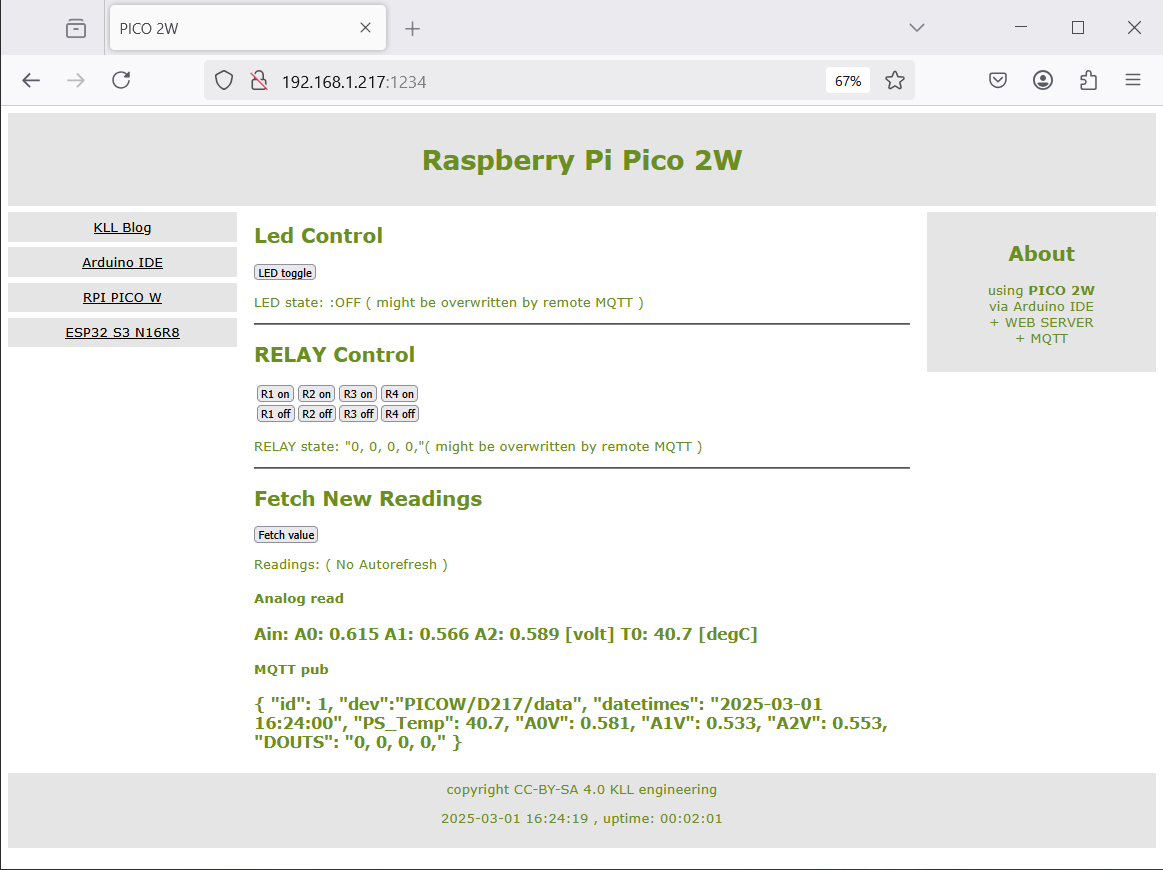Image resolution: width=1163 pixels, height=870 pixels.
Task: Click the LED toggle button
Action: pos(285,273)
